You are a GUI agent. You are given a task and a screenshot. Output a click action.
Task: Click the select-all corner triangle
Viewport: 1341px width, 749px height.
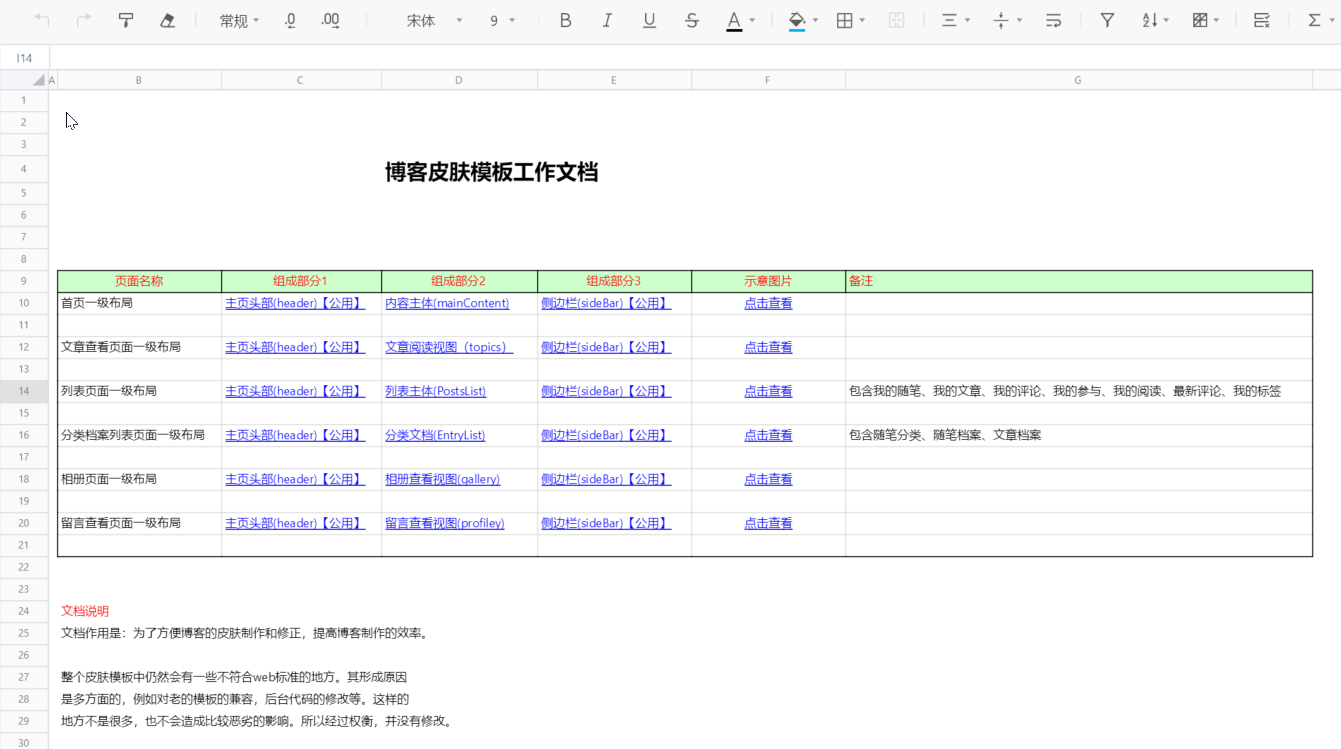point(39,80)
